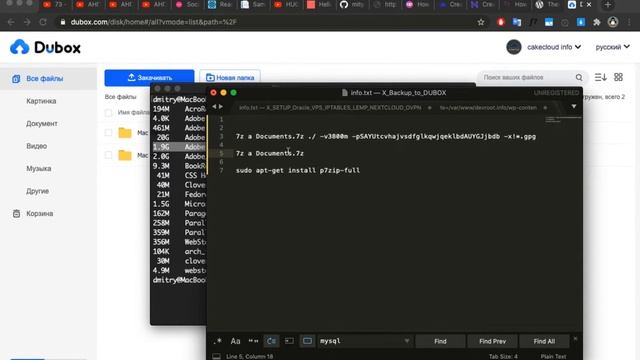This screenshot has height=360, width=640.
Task: Click the cakecloud account avatar
Action: pos(514,47)
